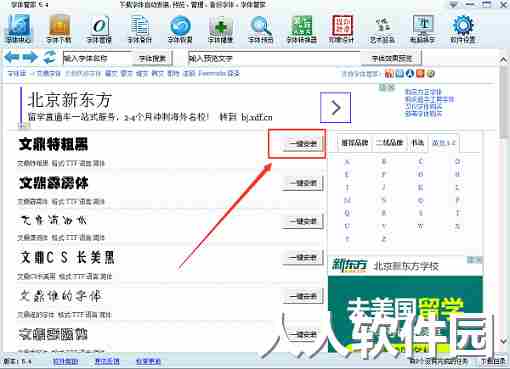Open the 电脑换字 monitor icon

(422, 29)
